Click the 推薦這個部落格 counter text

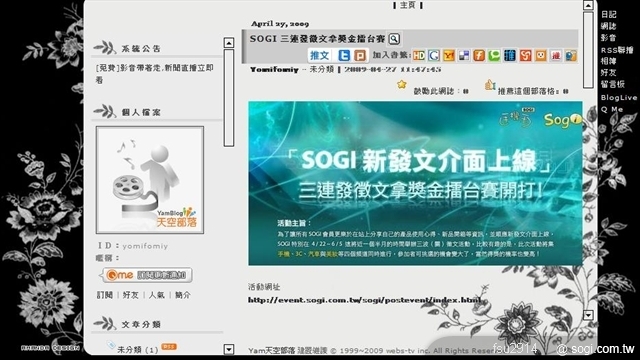[533, 91]
